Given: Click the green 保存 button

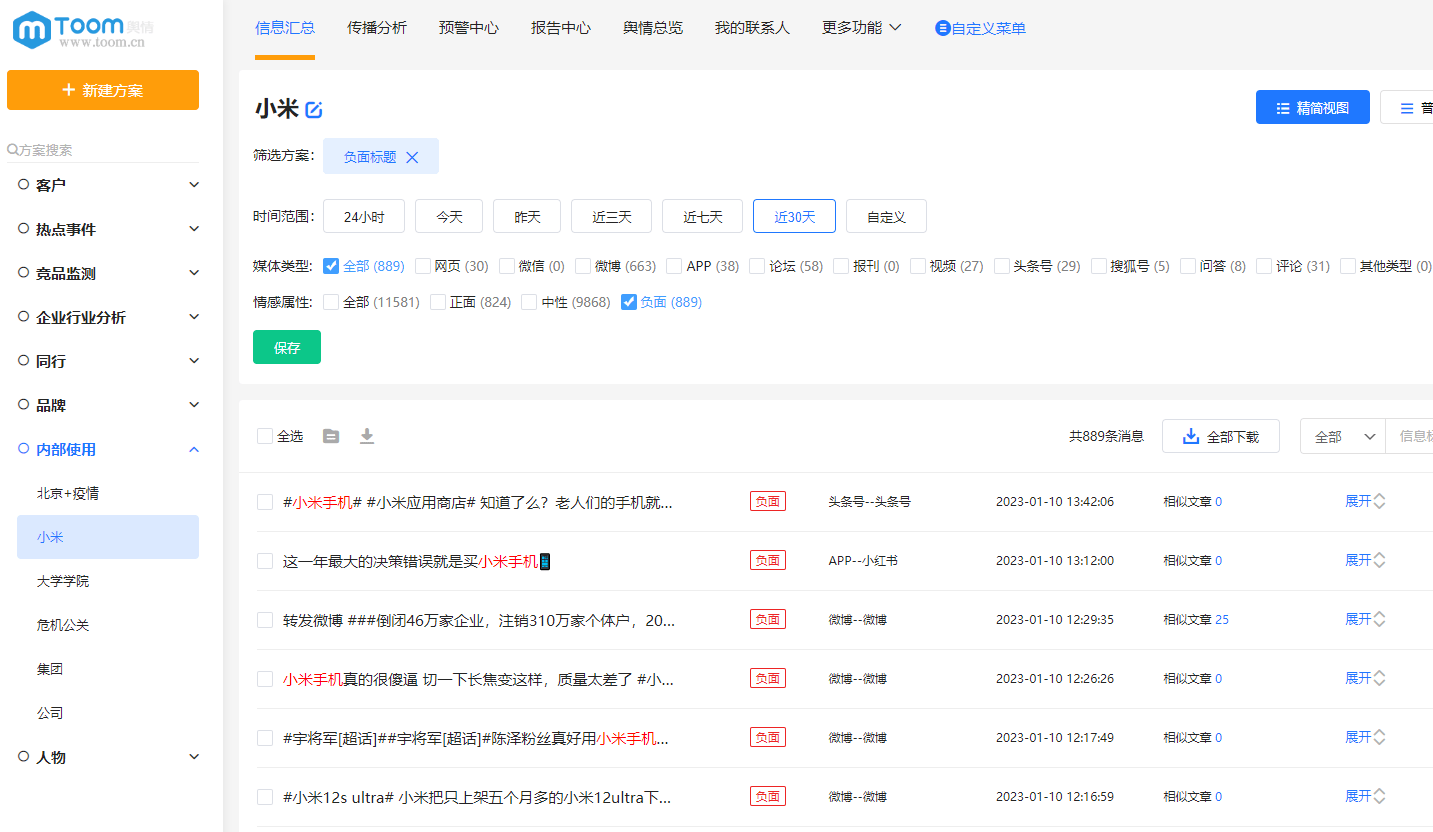Looking at the screenshot, I should point(287,347).
